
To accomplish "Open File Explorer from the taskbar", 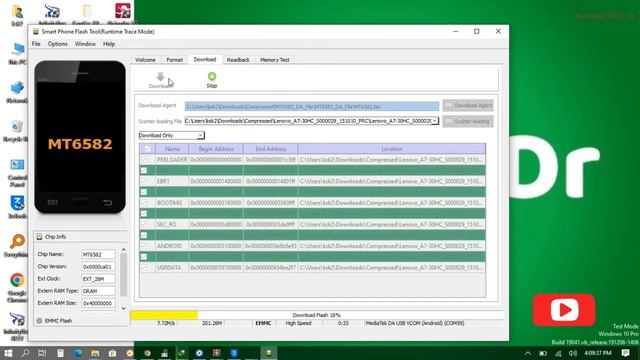I will 95,353.
